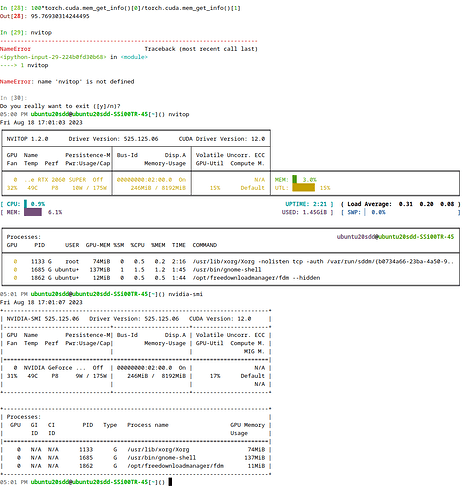Click the '%SM' column header
The width and height of the screenshot is (464, 500).
pos(119,245)
